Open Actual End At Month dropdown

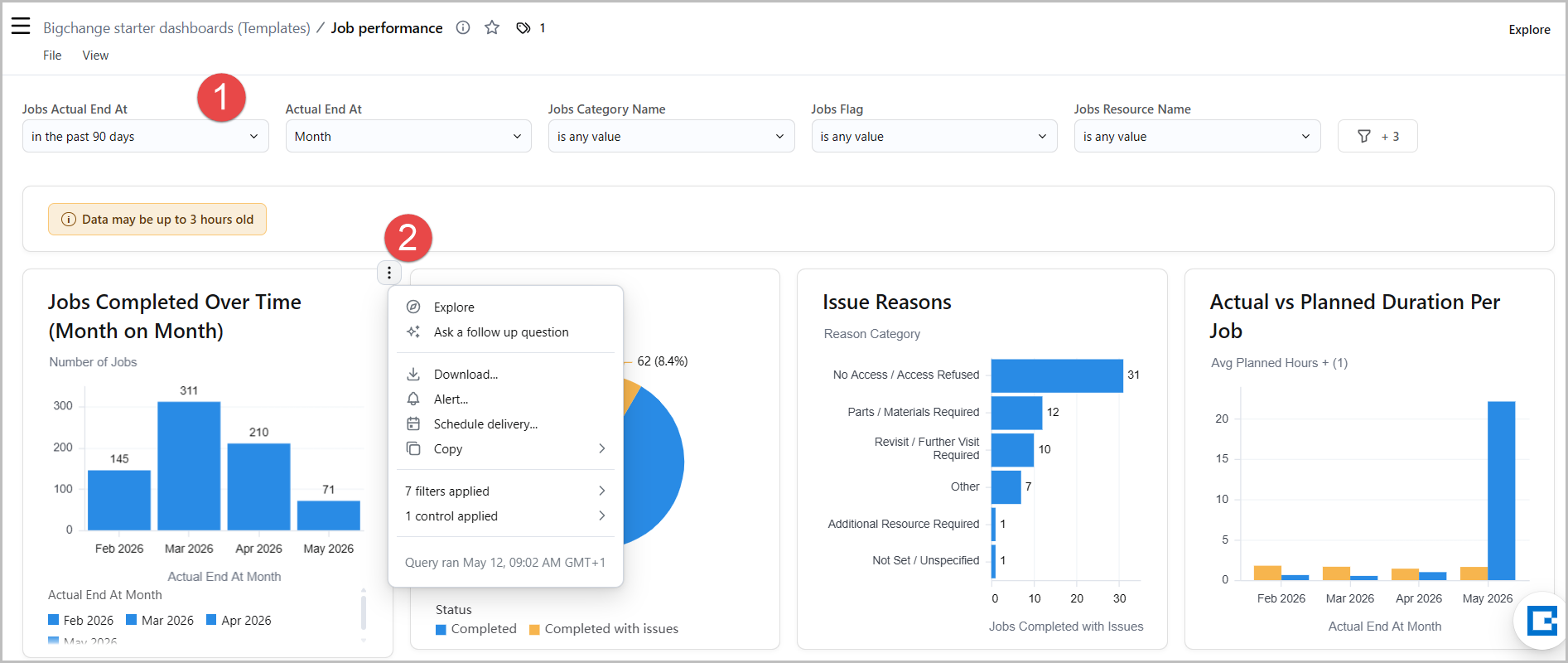408,136
